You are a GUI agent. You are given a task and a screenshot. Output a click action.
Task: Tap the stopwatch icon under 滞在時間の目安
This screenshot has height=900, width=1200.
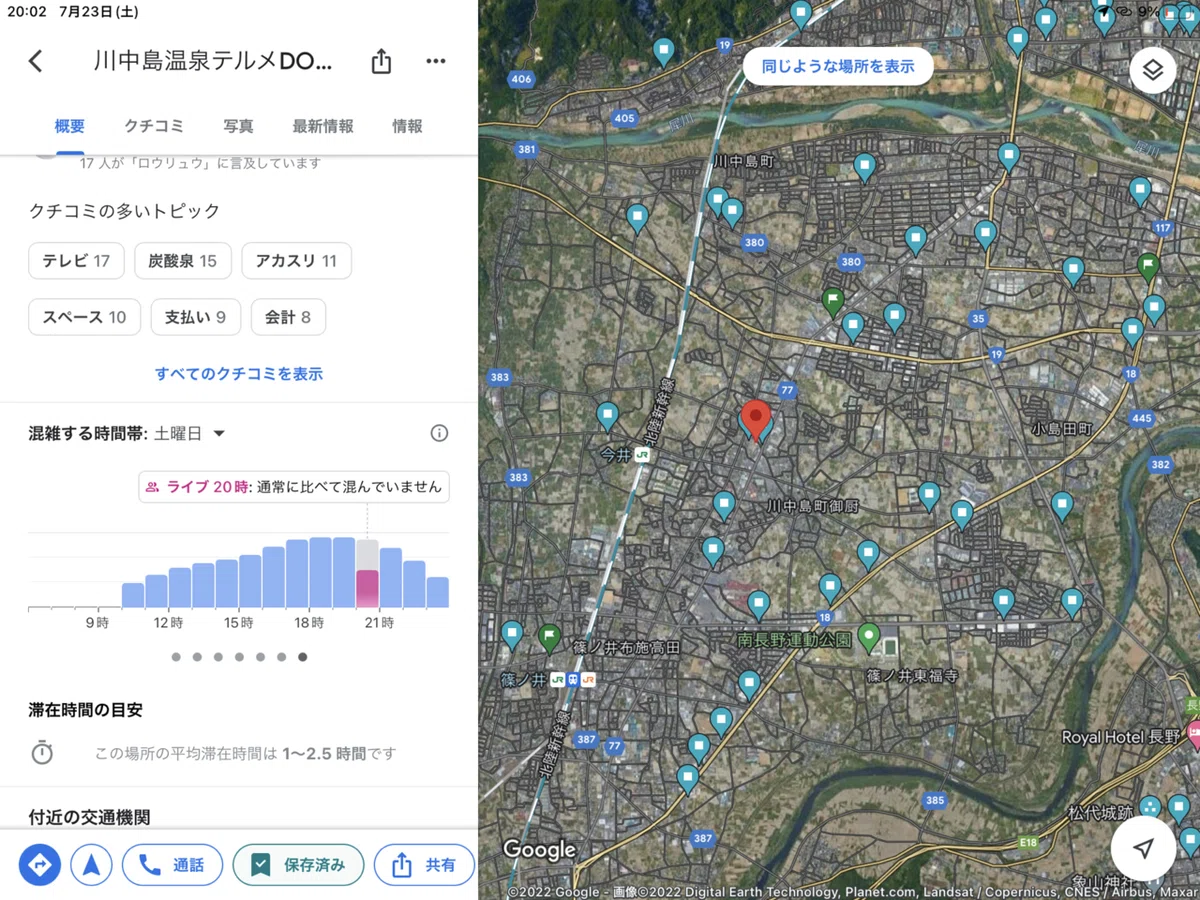coord(42,753)
